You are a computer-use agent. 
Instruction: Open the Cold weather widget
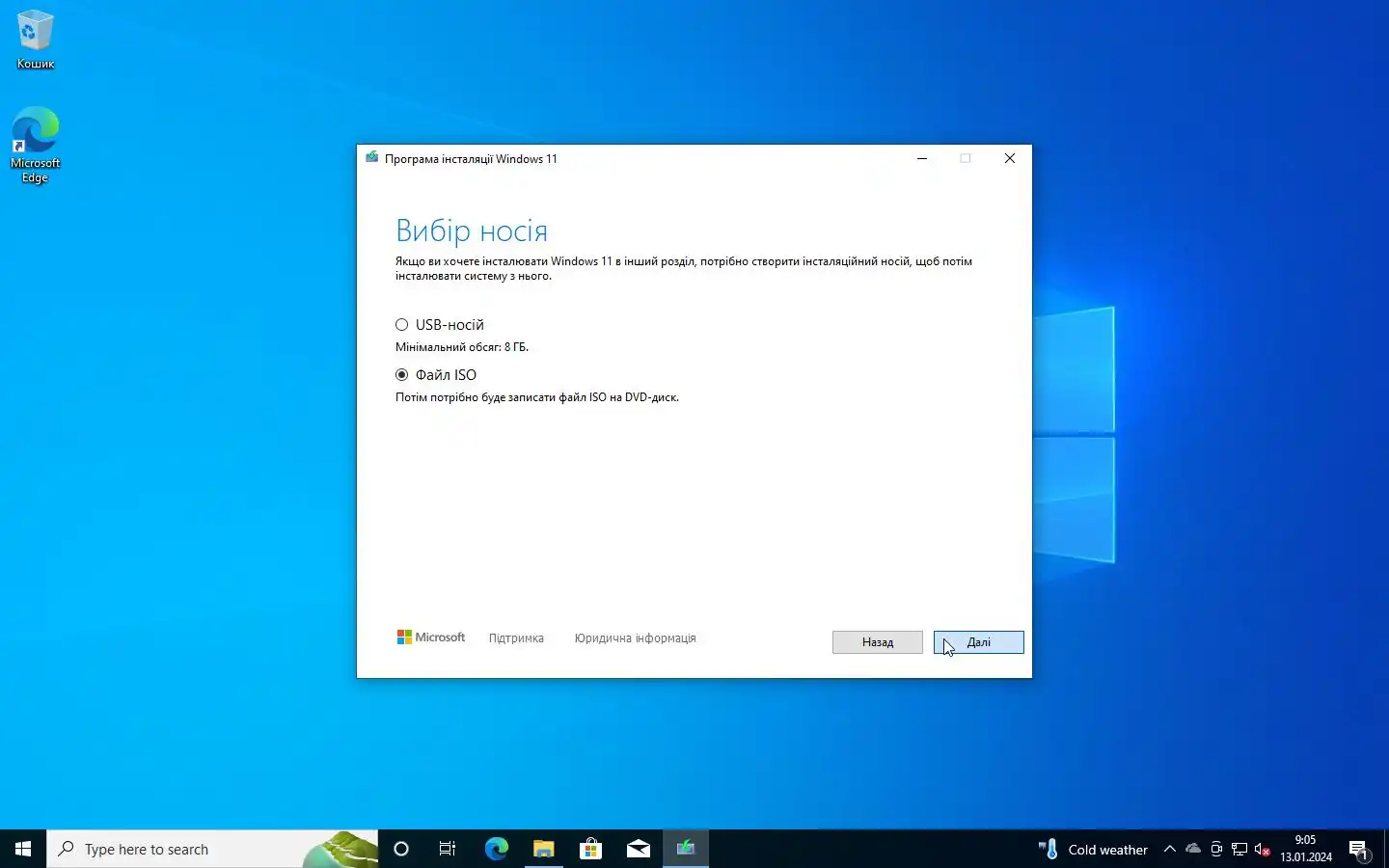click(1093, 850)
